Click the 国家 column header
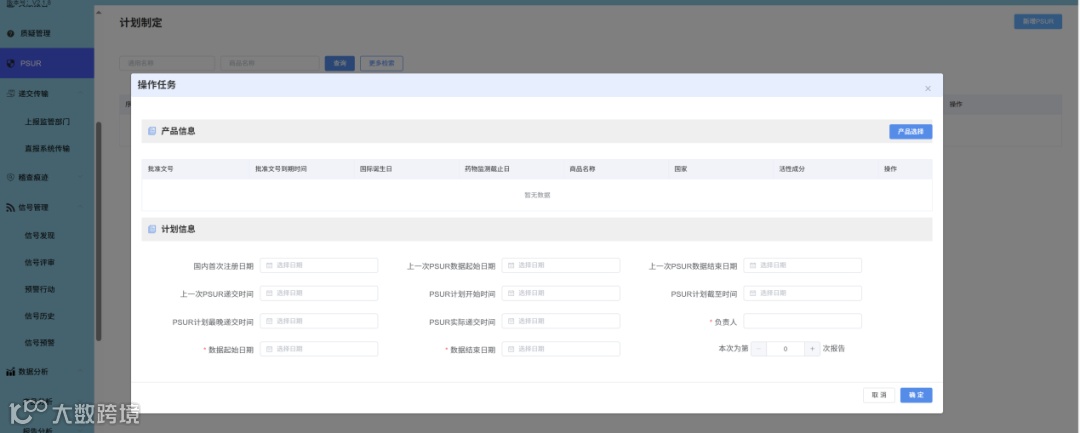Viewport: 1080px width, 433px height. [681, 169]
